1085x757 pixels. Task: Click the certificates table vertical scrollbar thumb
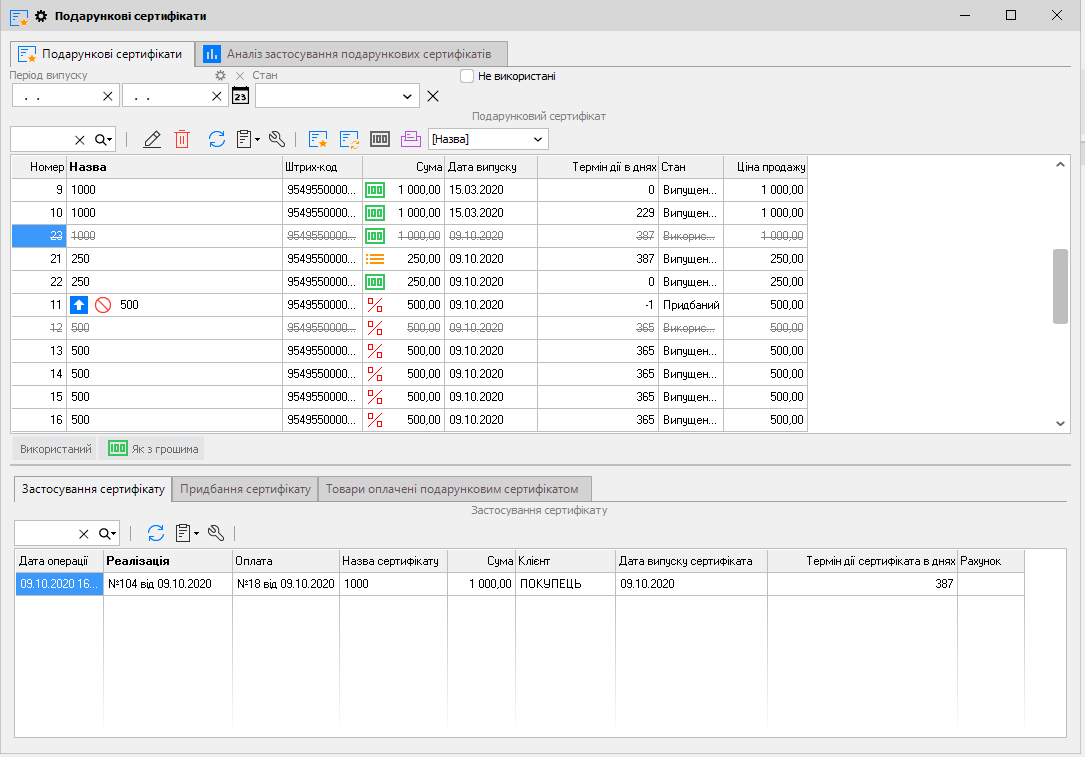[x=1060, y=286]
